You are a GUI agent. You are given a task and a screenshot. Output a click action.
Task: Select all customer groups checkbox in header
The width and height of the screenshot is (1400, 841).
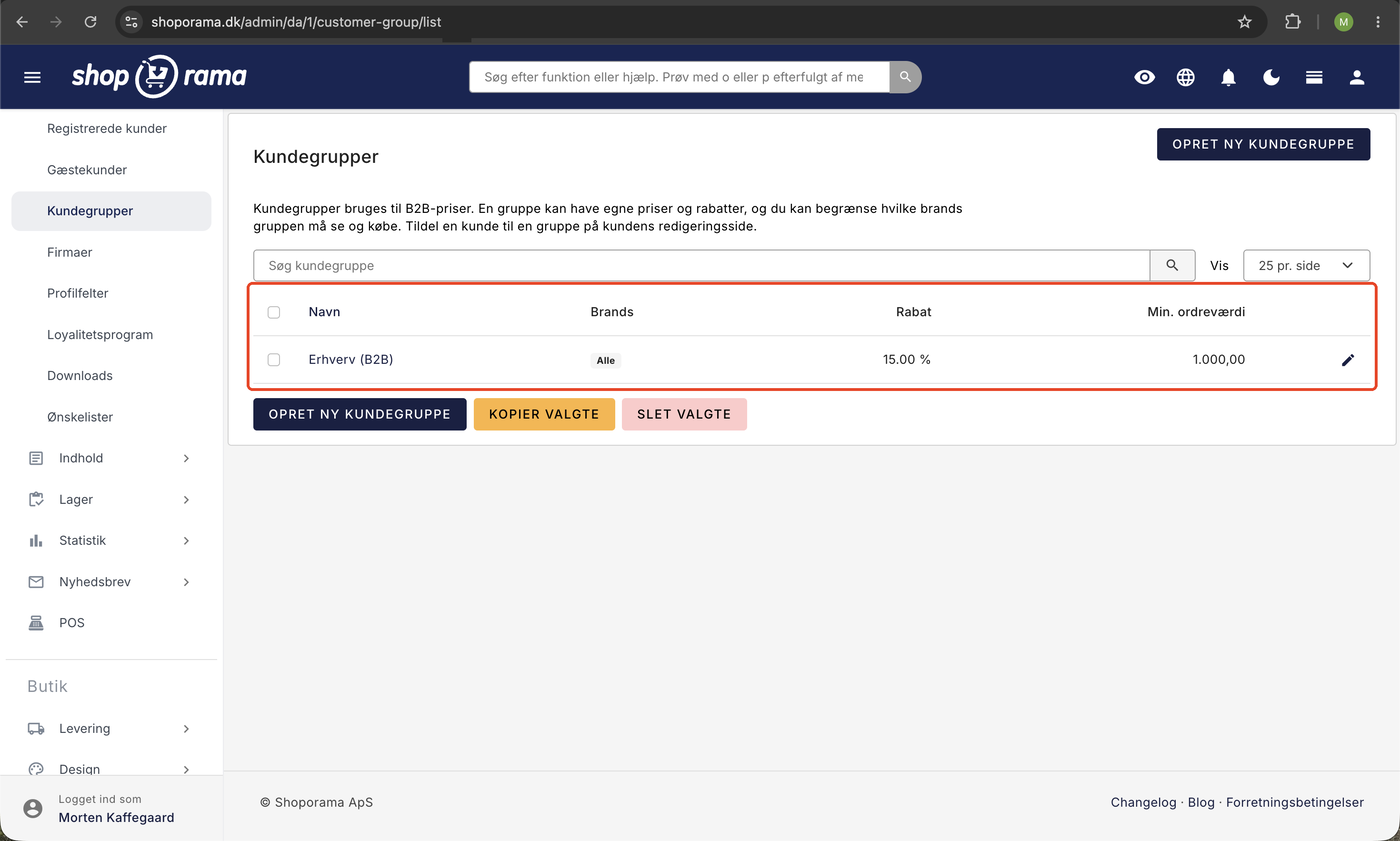point(274,312)
